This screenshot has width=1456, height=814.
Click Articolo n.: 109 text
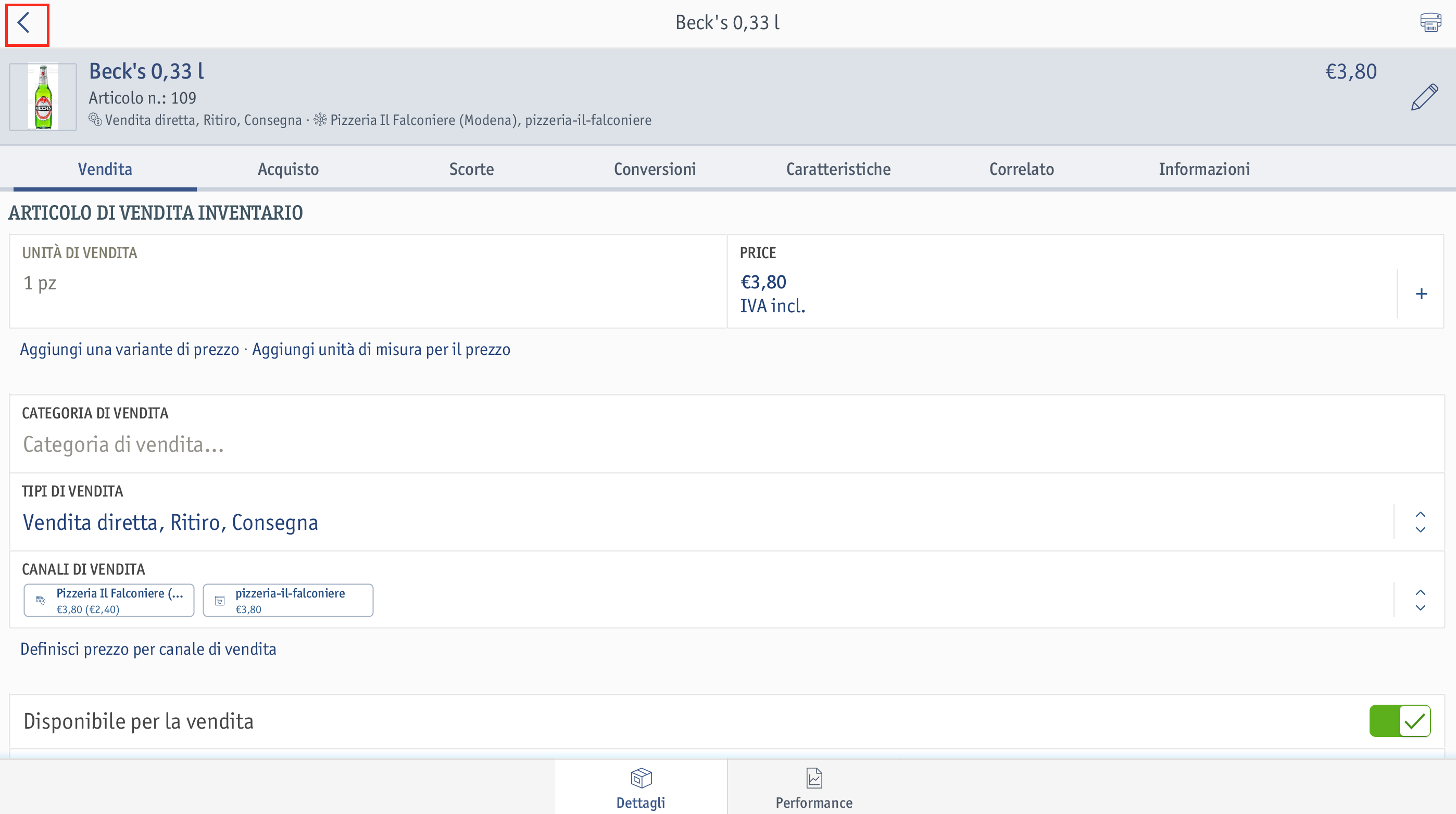pos(143,98)
